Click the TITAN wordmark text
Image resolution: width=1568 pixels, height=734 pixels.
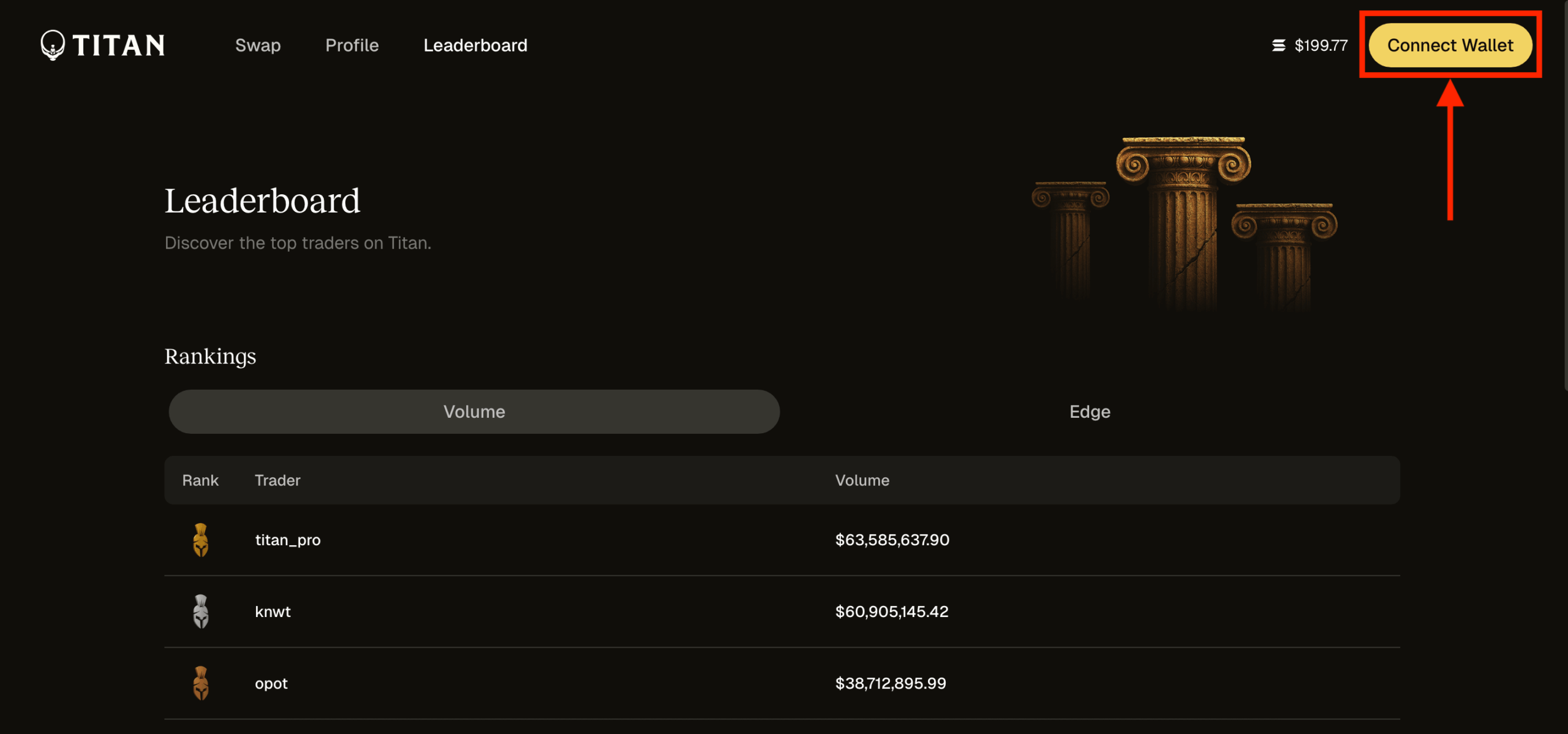coord(119,45)
